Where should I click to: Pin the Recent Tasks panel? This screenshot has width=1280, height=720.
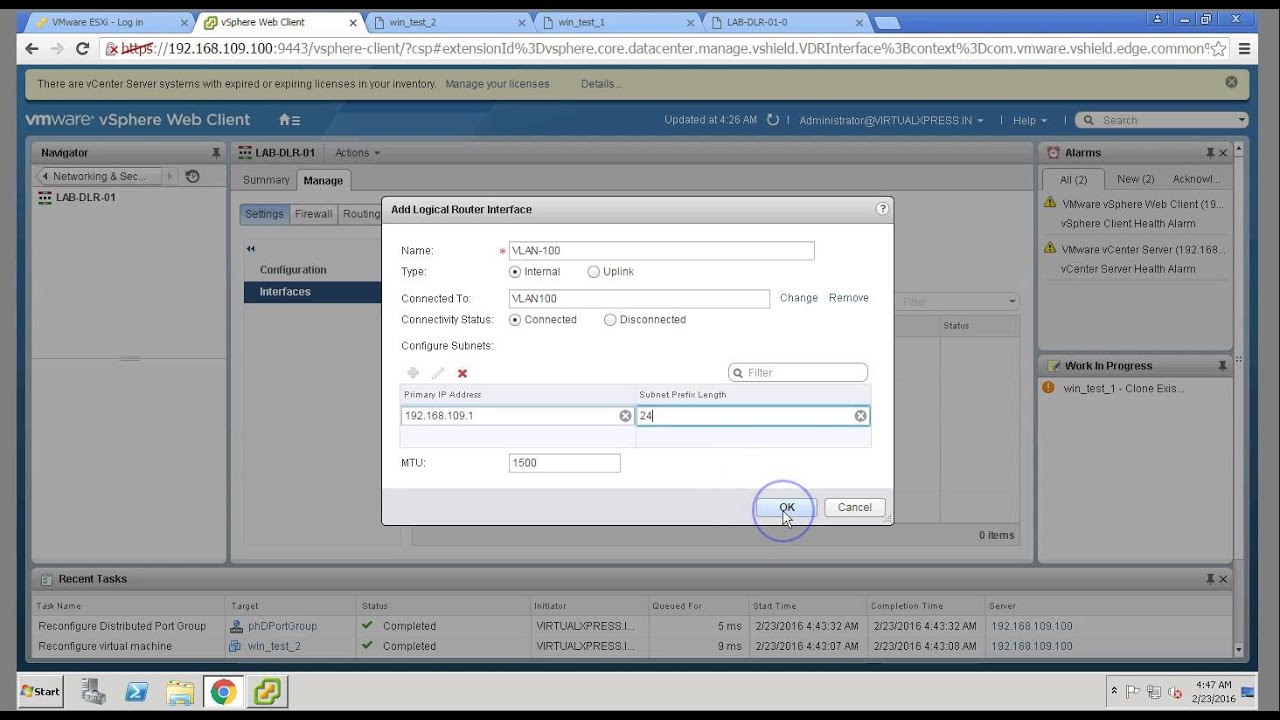(1211, 579)
